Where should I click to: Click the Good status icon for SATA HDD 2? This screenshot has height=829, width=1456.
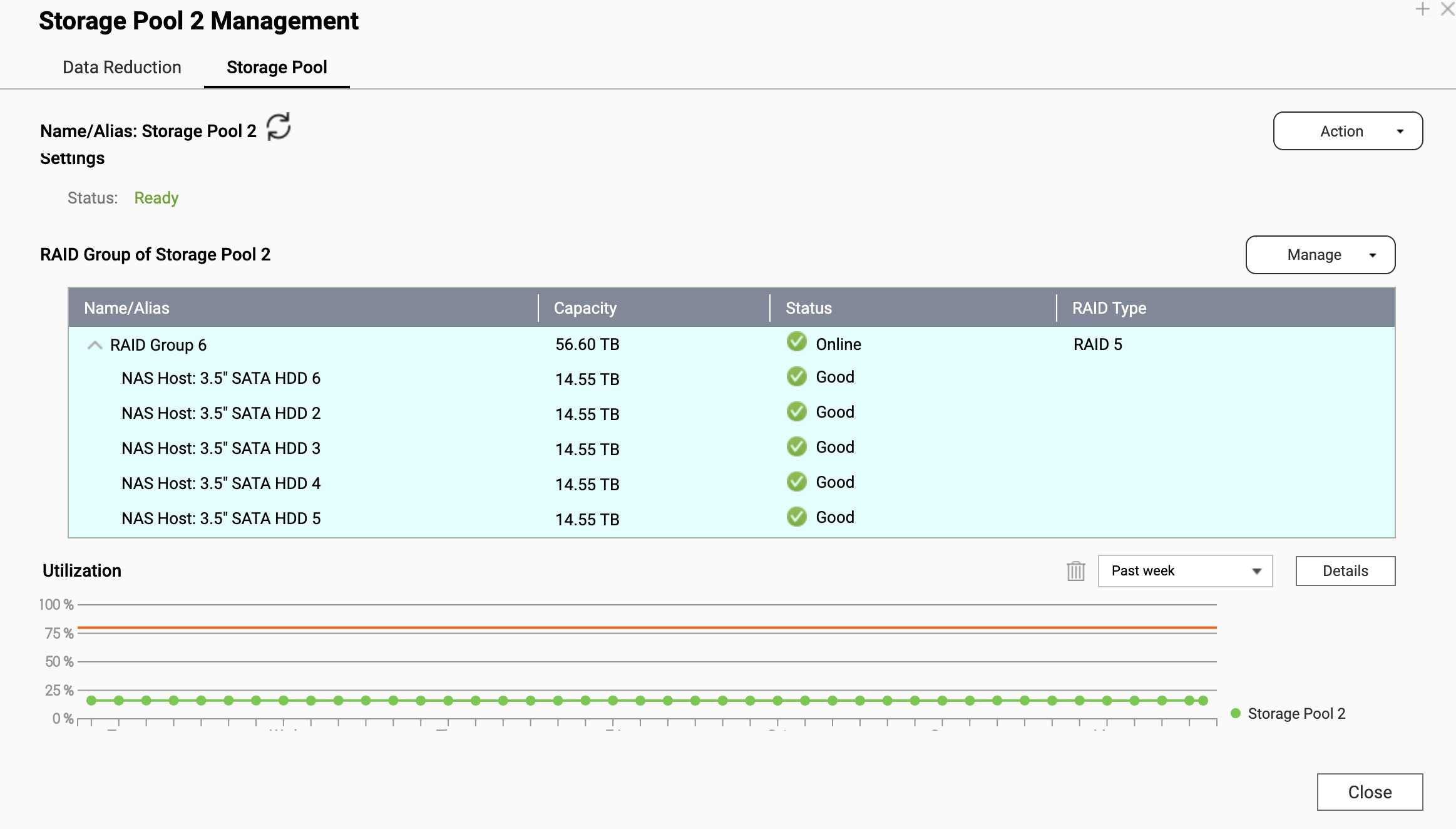pos(796,412)
